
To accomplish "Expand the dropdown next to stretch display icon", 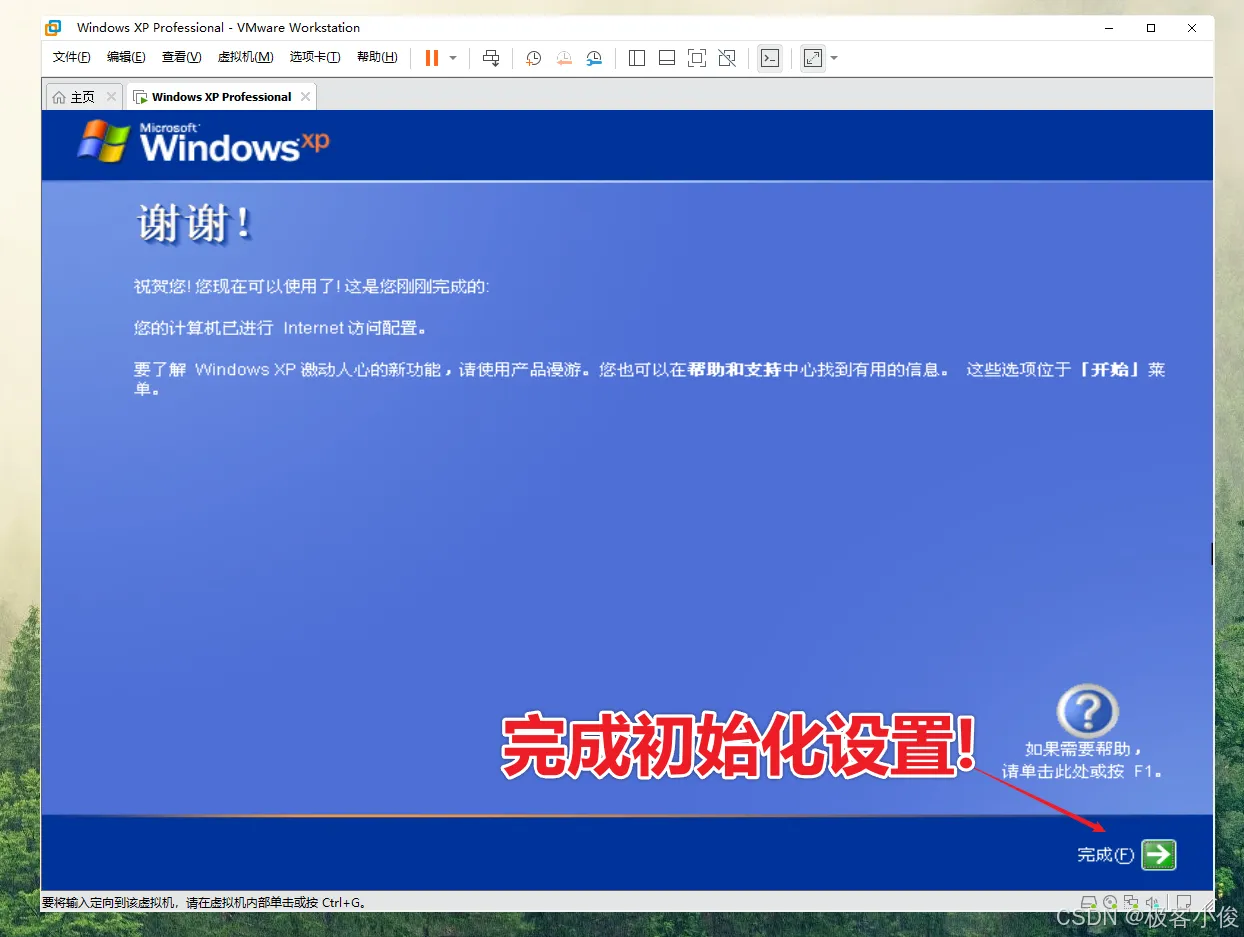I will 834,58.
